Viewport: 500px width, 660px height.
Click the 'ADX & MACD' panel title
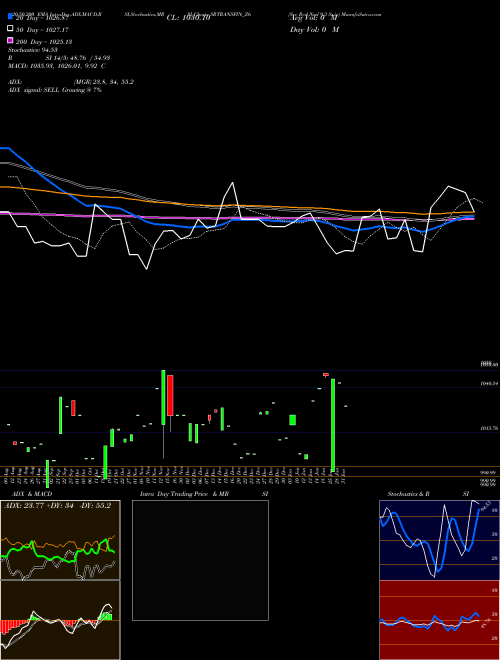pos(32,494)
